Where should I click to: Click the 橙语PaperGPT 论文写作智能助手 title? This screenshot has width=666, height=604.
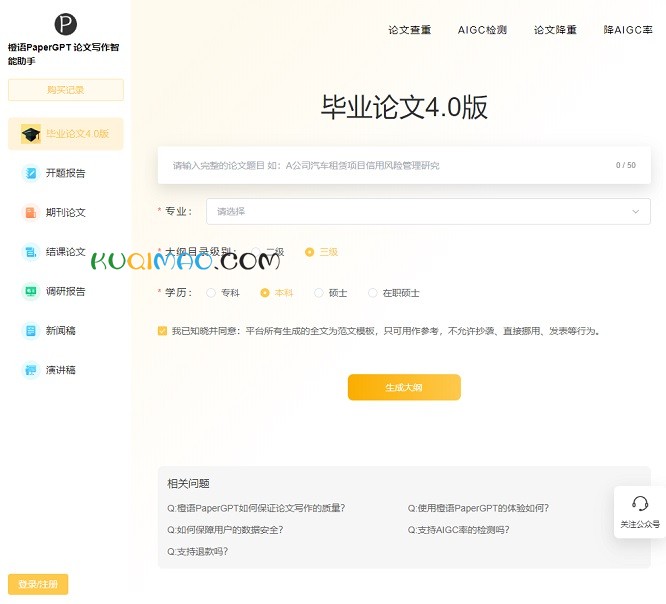63,54
